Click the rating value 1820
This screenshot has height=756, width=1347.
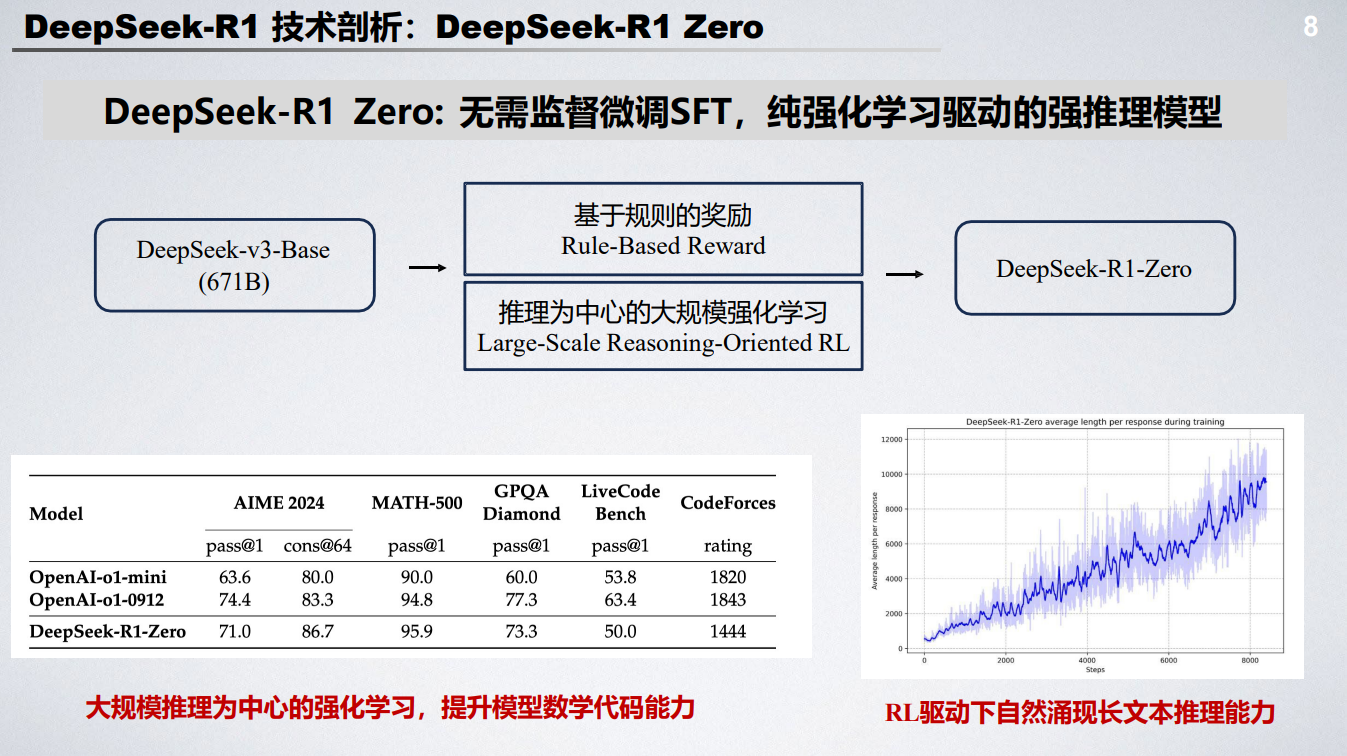point(728,577)
